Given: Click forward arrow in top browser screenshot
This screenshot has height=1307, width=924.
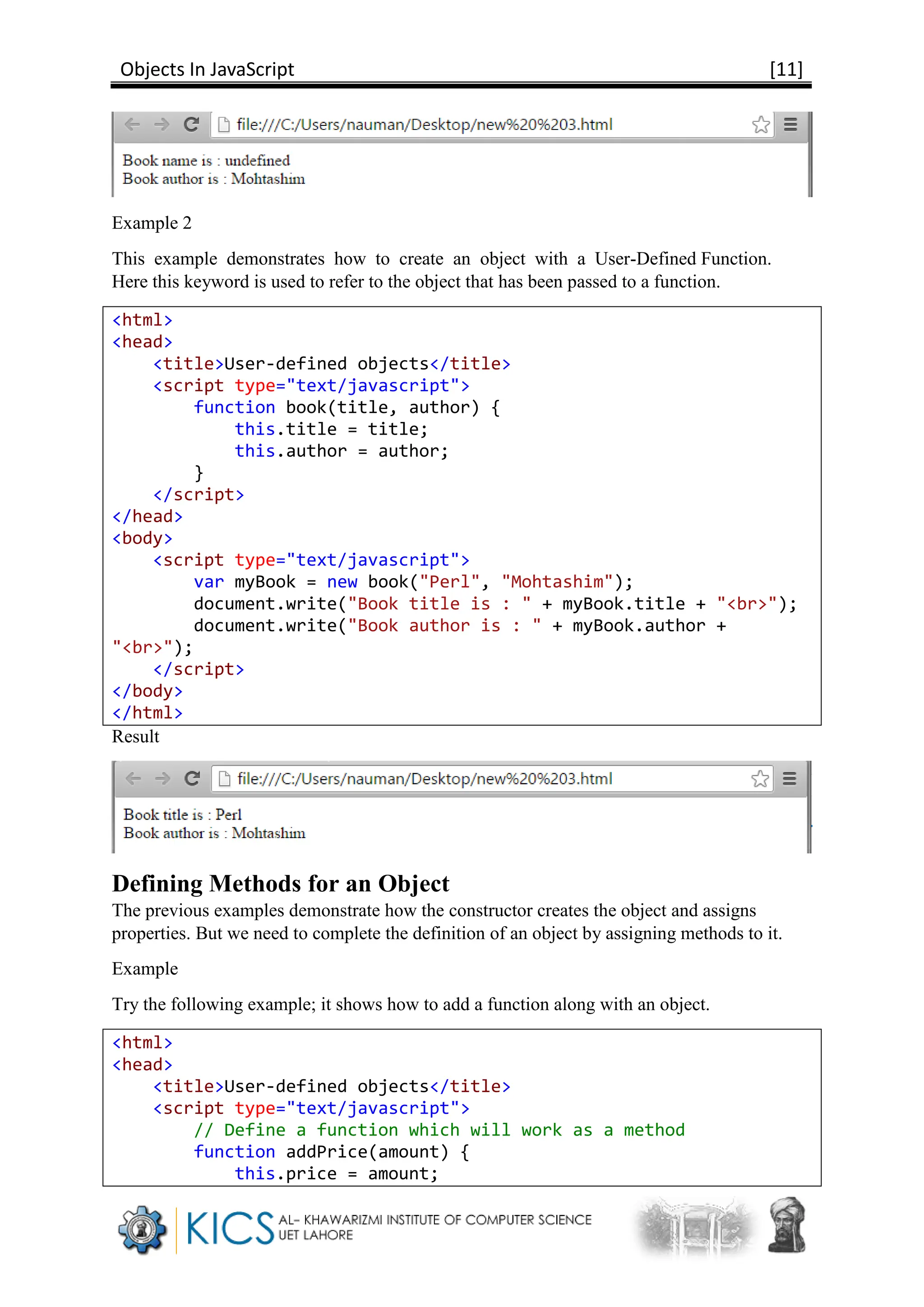Looking at the screenshot, I should (x=162, y=124).
